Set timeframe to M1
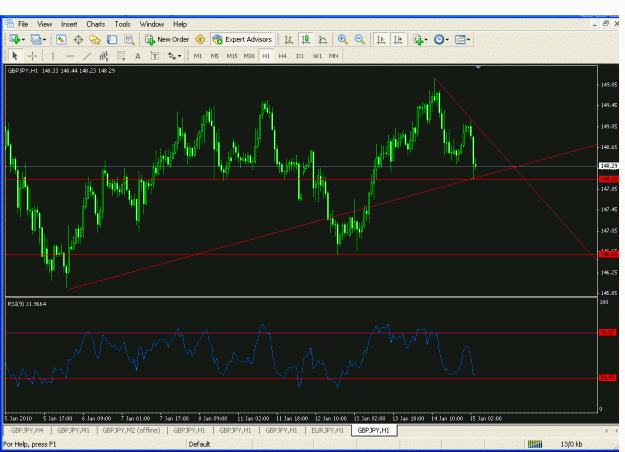The image size is (625, 452). pos(198,56)
